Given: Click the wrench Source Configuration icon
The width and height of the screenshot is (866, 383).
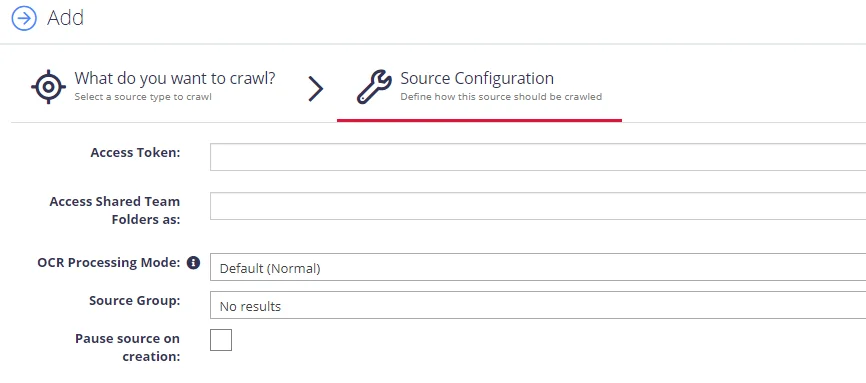Looking at the screenshot, I should click(x=374, y=87).
